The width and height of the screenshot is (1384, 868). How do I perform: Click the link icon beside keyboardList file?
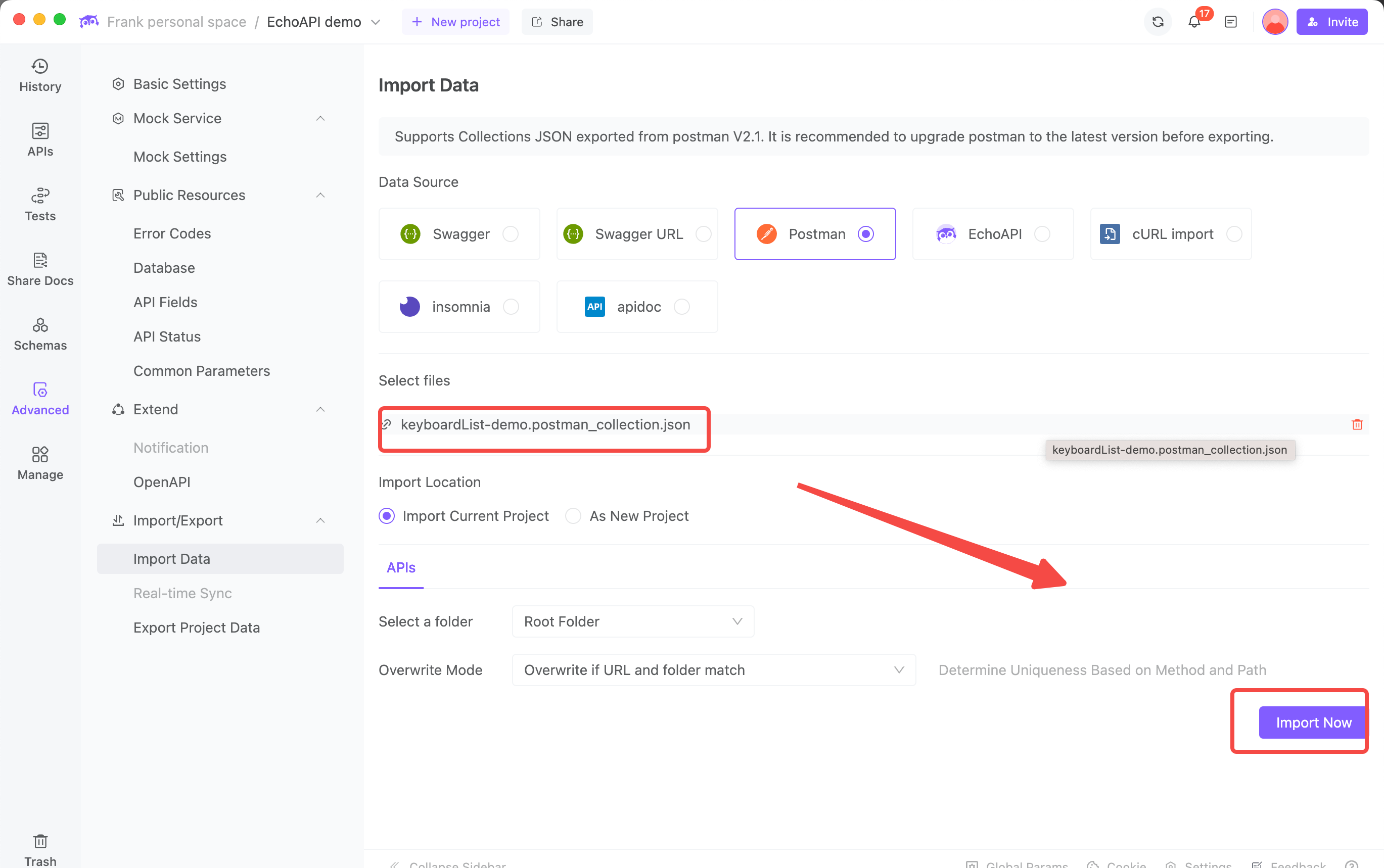387,424
